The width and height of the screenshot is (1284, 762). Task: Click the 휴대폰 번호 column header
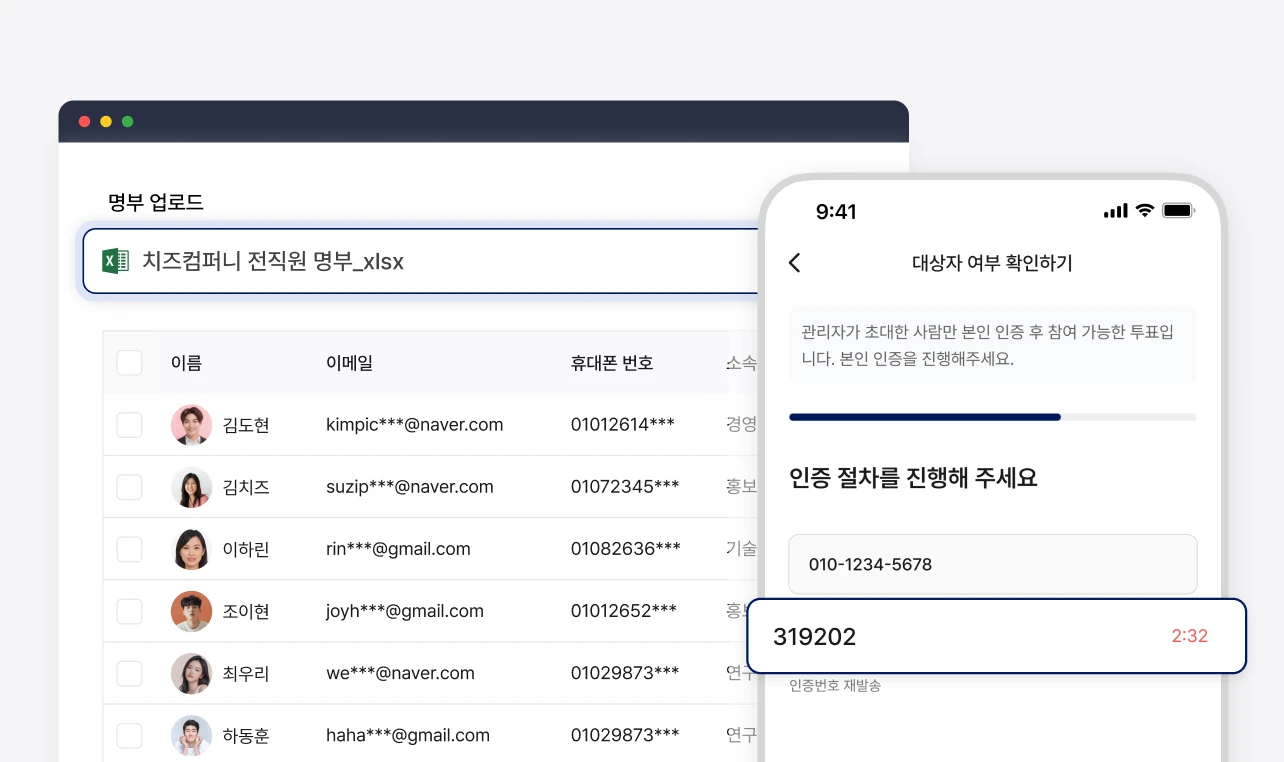(x=611, y=363)
